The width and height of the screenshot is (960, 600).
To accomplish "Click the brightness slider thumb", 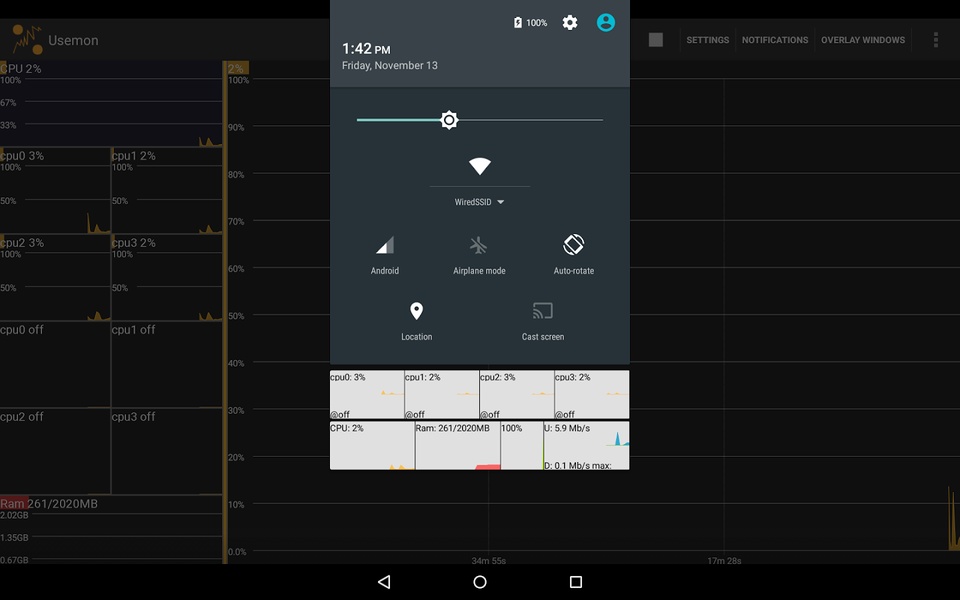I will point(449,120).
